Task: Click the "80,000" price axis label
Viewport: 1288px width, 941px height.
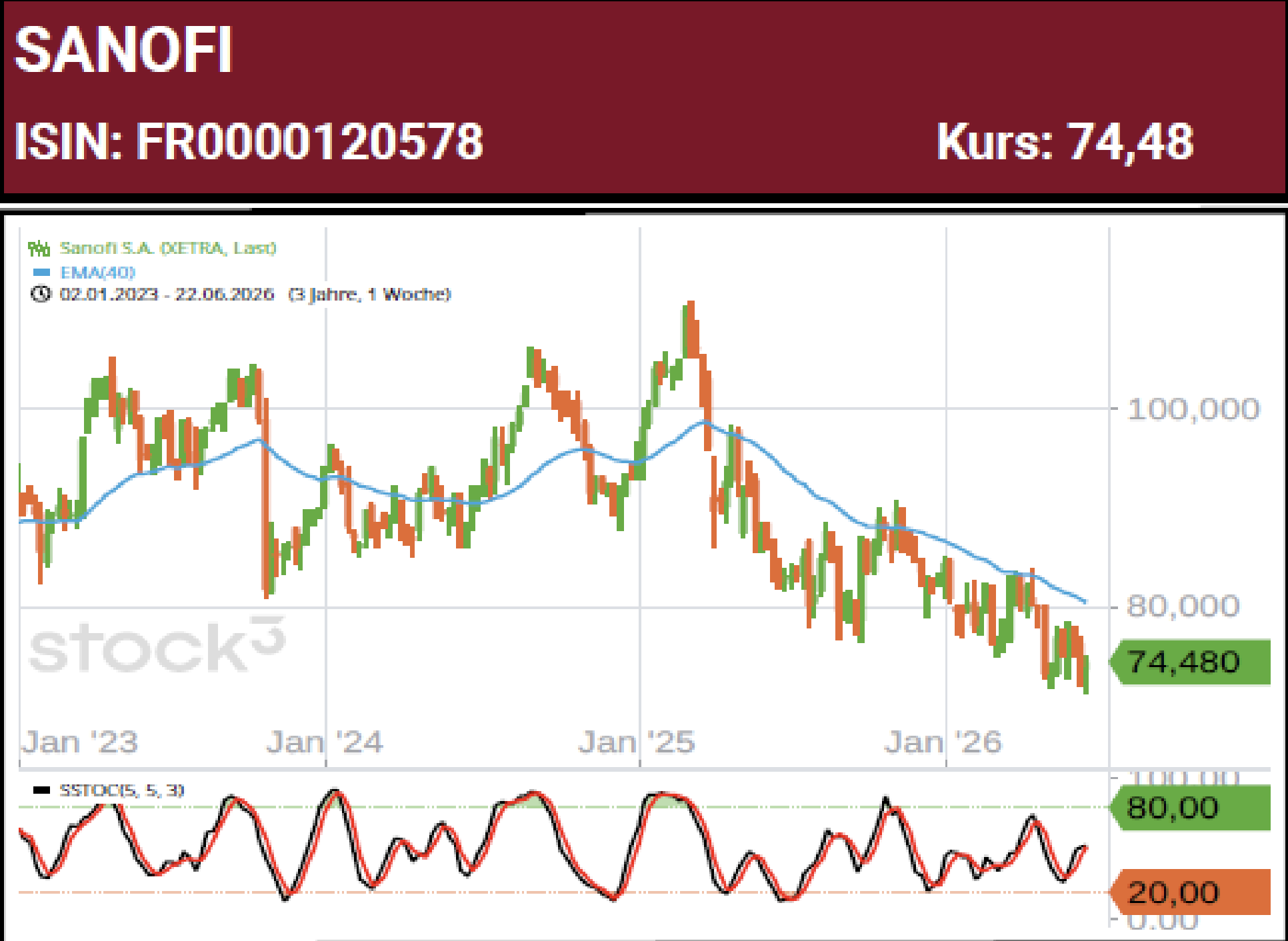Action: [x=1183, y=606]
